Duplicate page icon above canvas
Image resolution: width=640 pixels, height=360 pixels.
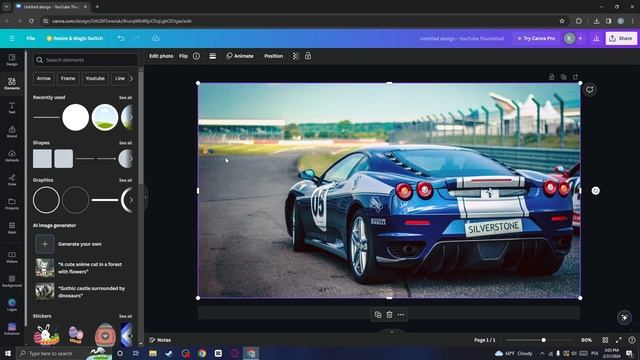[563, 77]
